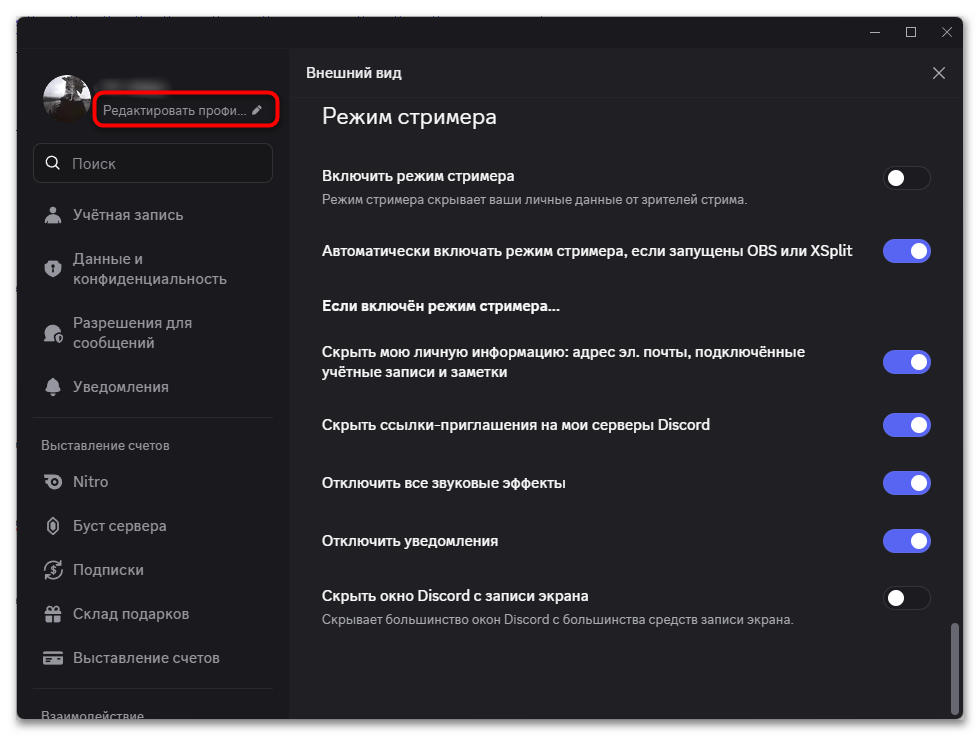980x736 pixels.
Task: Enable the Включить режим стримера switch
Action: click(906, 178)
